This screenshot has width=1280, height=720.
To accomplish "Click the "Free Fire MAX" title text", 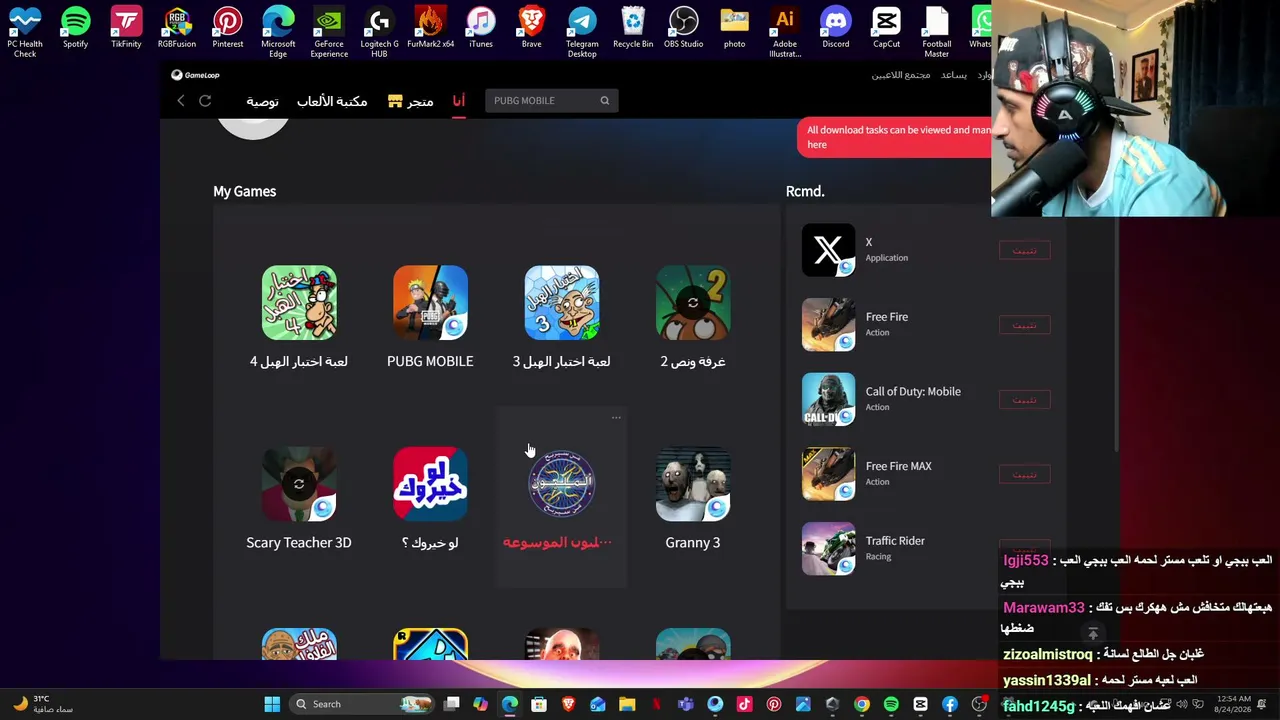I will point(899,466).
